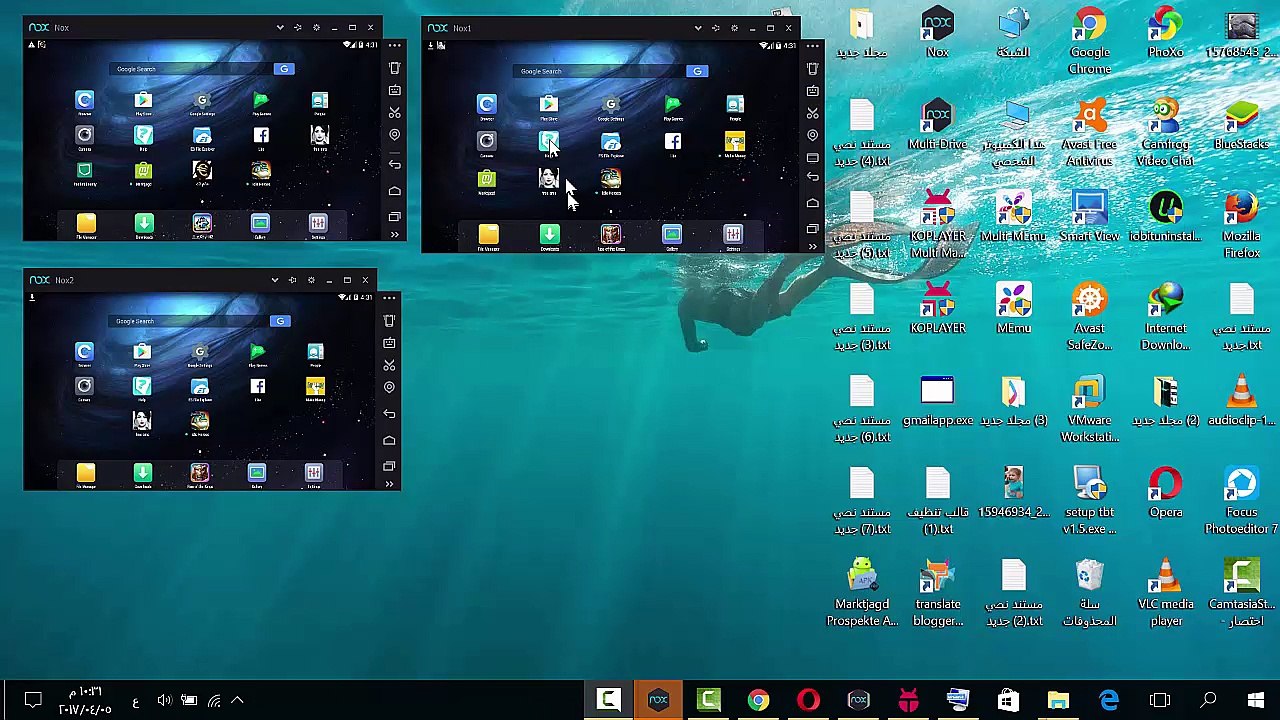Expand dropdown arrow in Nox title bar
Screen dimensions: 1280x720
[x=280, y=28]
